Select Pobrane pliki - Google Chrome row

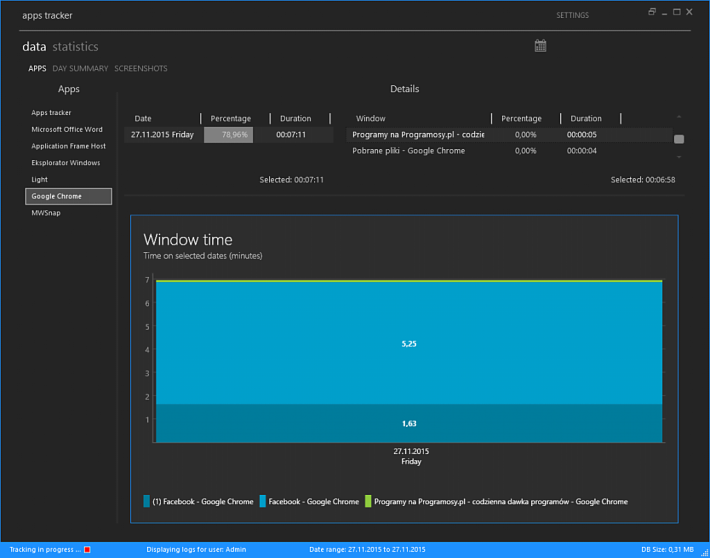408,151
